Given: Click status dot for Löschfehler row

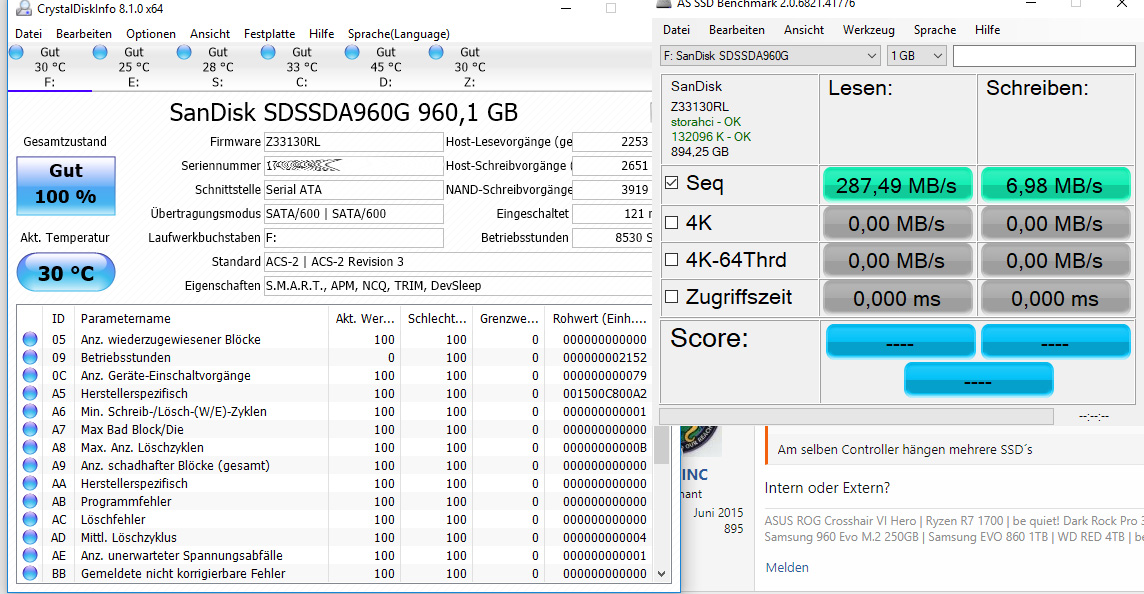Looking at the screenshot, I should [x=30, y=520].
